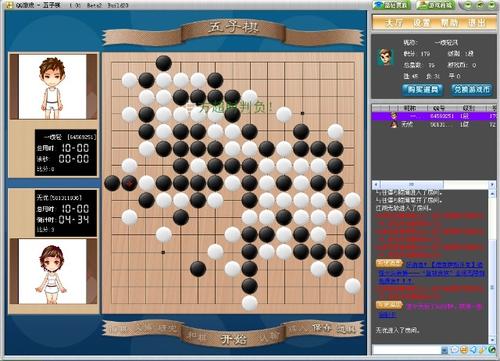This screenshot has width=500, height=361.
Task: Click the 04-34 countdown timer
Action: pos(74,220)
